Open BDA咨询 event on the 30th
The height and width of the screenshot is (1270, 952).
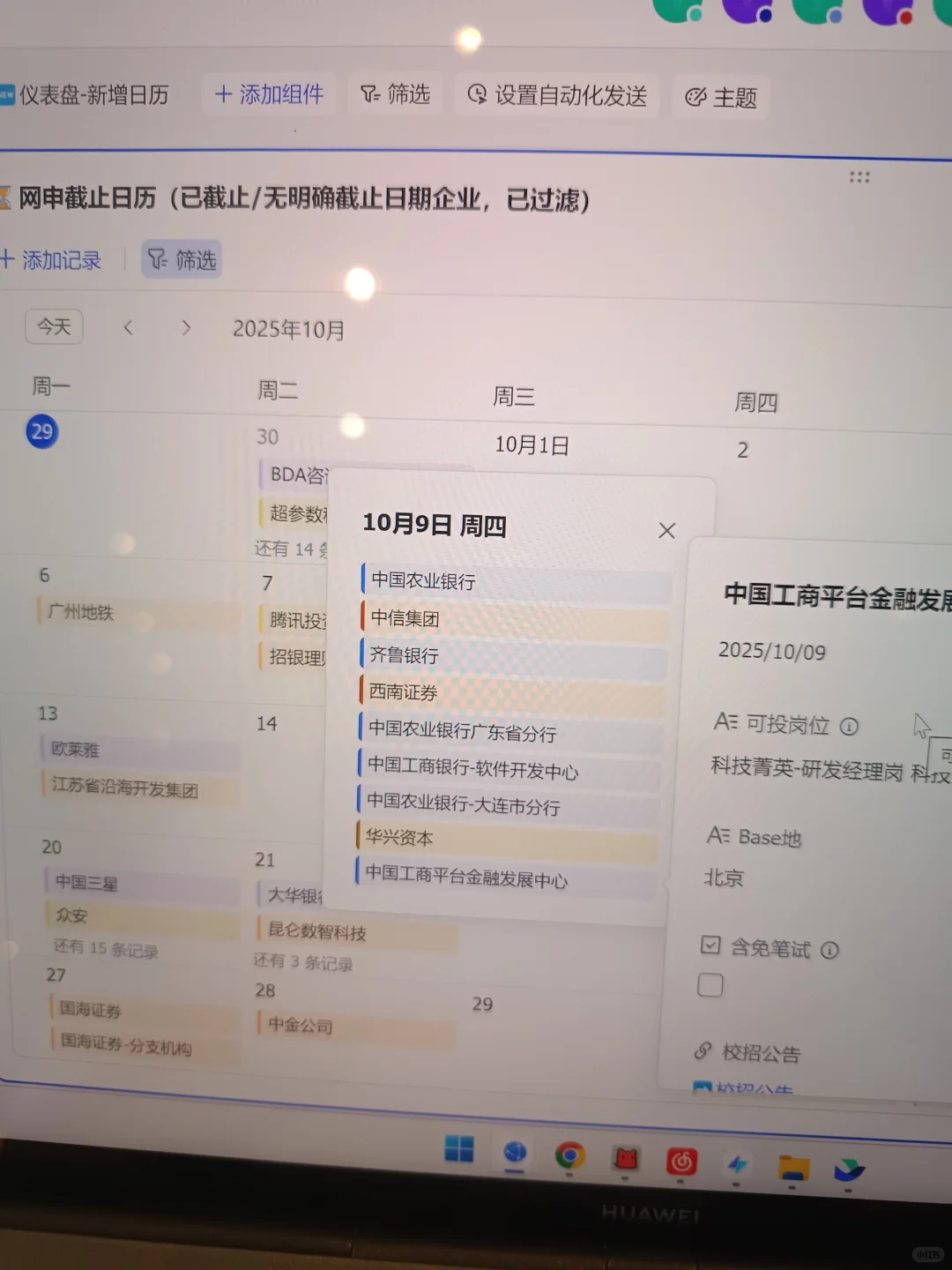[x=294, y=475]
